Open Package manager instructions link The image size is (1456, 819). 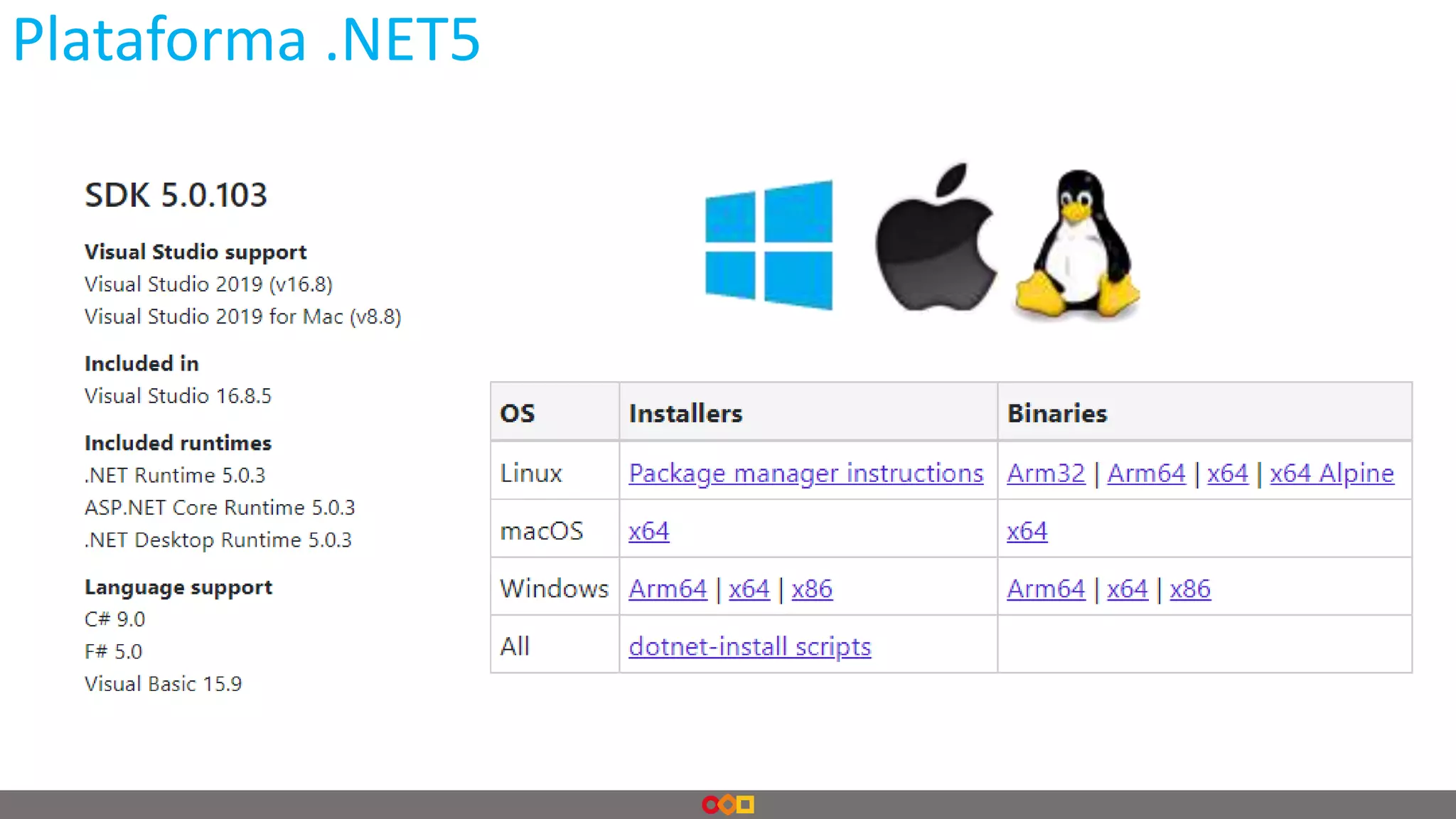click(x=806, y=473)
